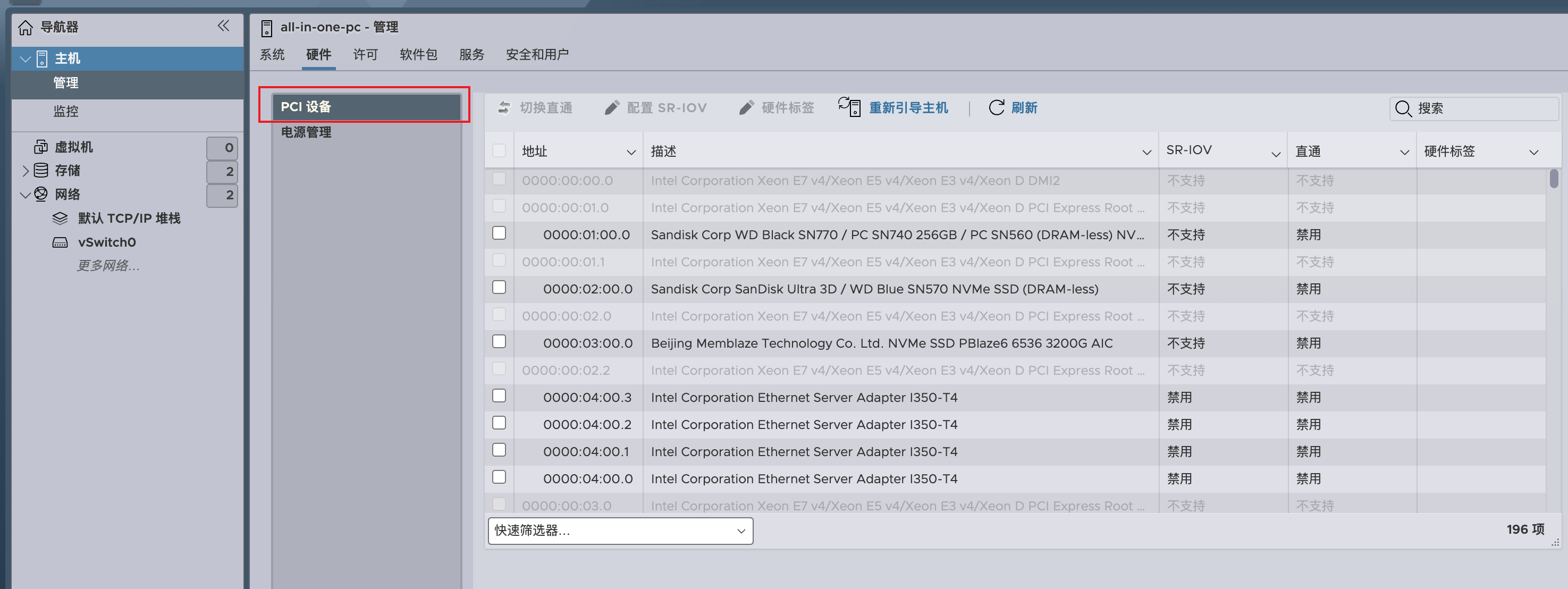Click the storage database icon beside 存储

[x=41, y=170]
